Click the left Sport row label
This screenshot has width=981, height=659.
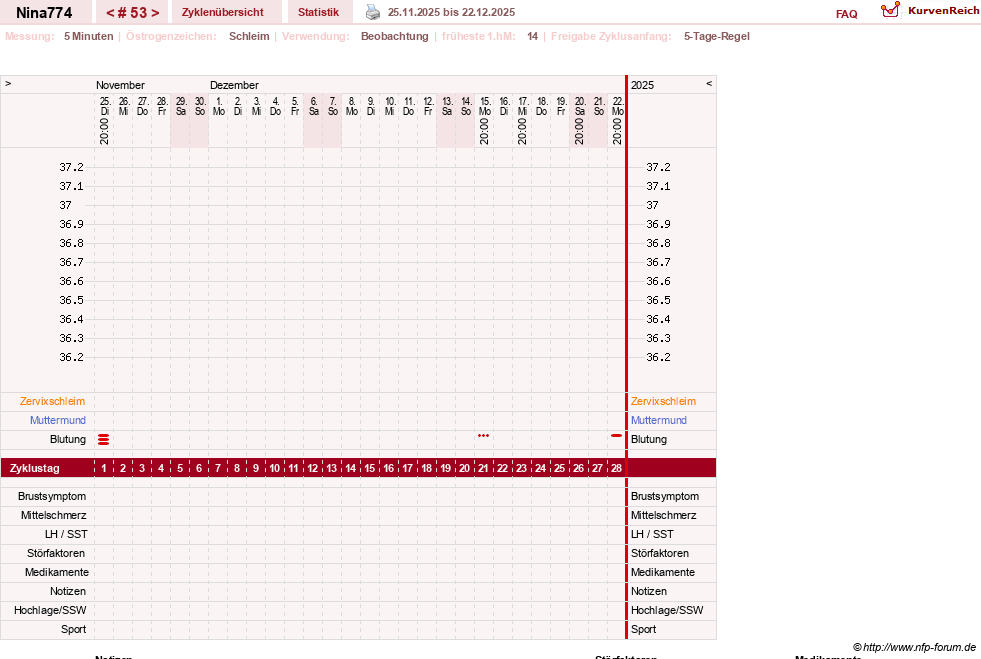(x=73, y=629)
